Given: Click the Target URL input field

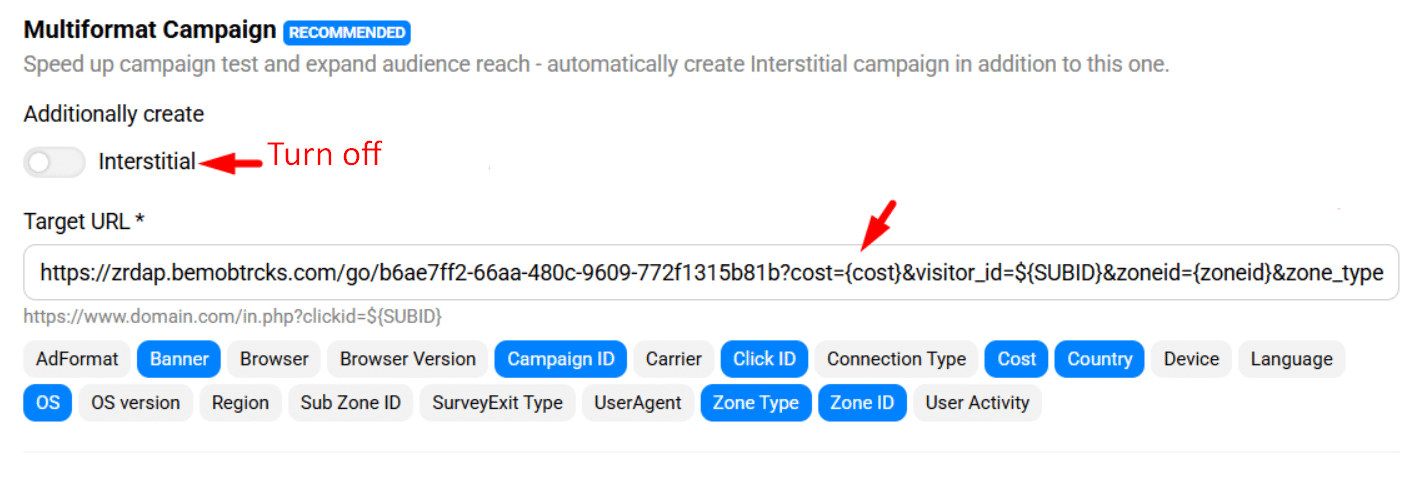Looking at the screenshot, I should pos(711,272).
